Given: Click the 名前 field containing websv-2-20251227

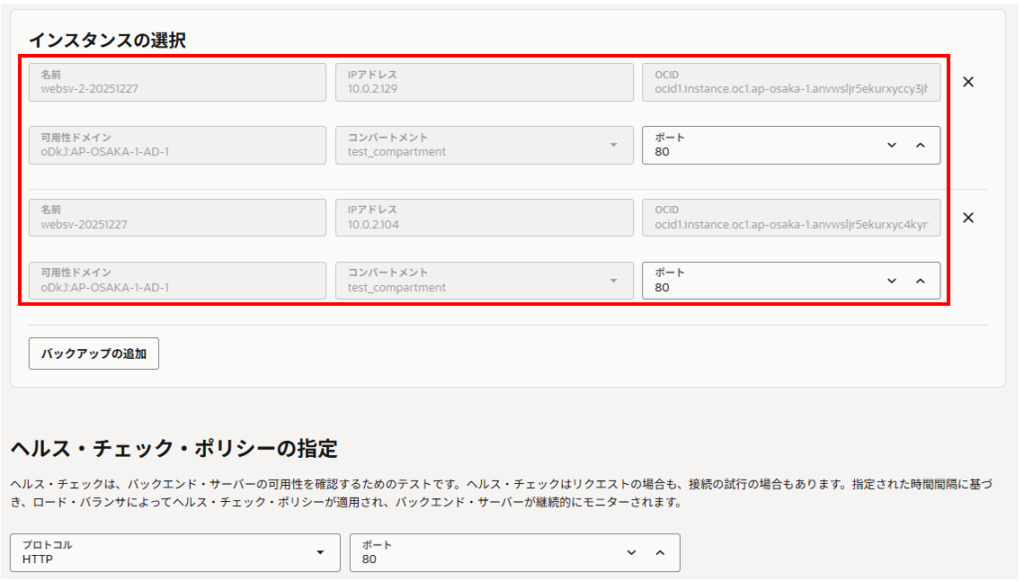Looking at the screenshot, I should (177, 82).
